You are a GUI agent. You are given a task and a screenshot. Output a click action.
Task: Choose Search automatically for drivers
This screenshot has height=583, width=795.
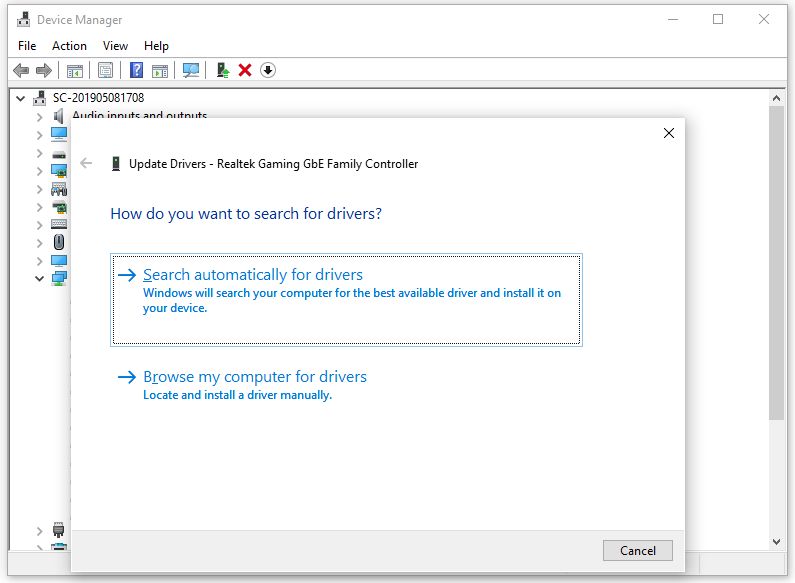(x=346, y=300)
